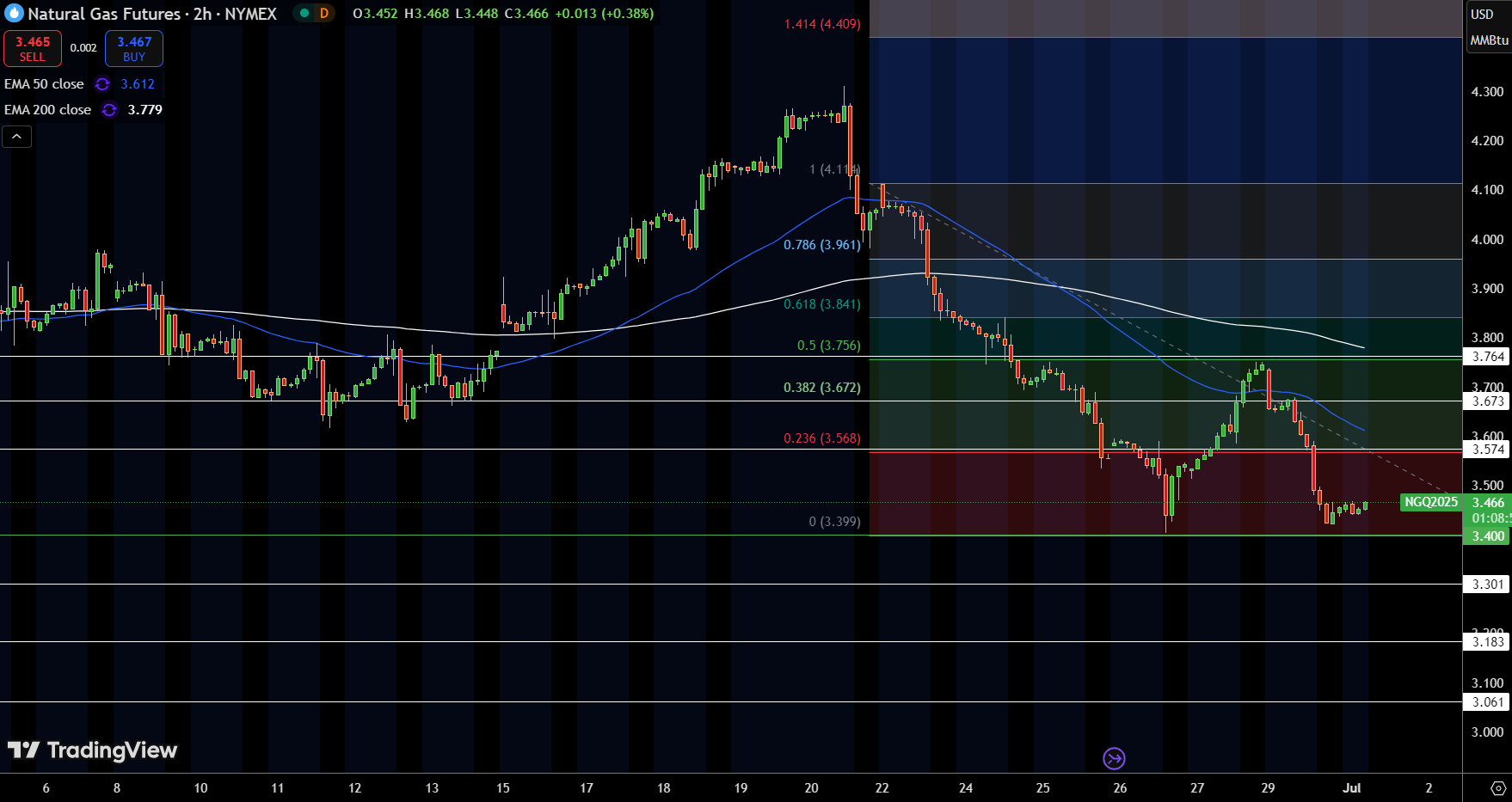Image resolution: width=1512 pixels, height=802 pixels.
Task: Click the 3.183 horizontal line price tag
Action: coord(1488,642)
